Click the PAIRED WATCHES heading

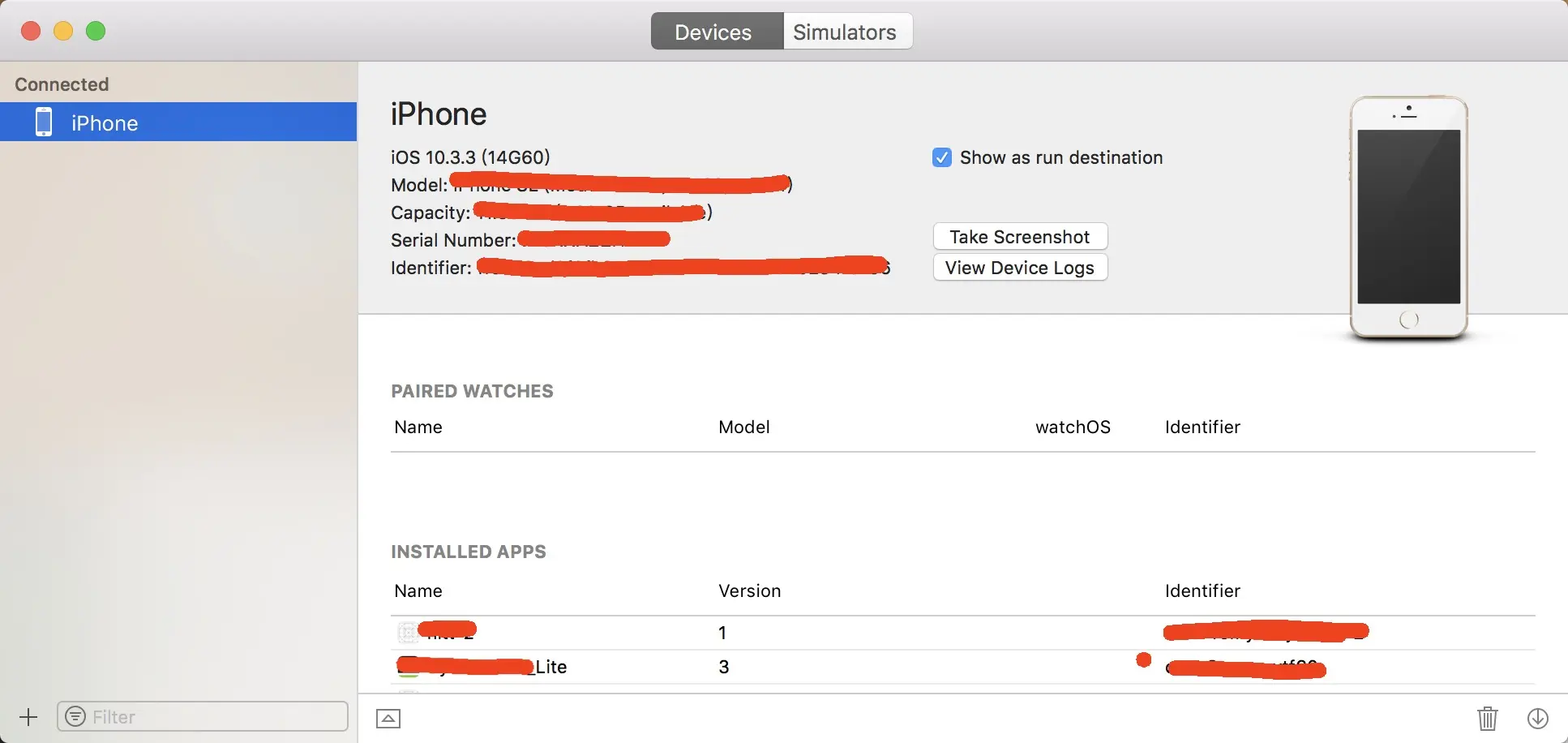[472, 391]
